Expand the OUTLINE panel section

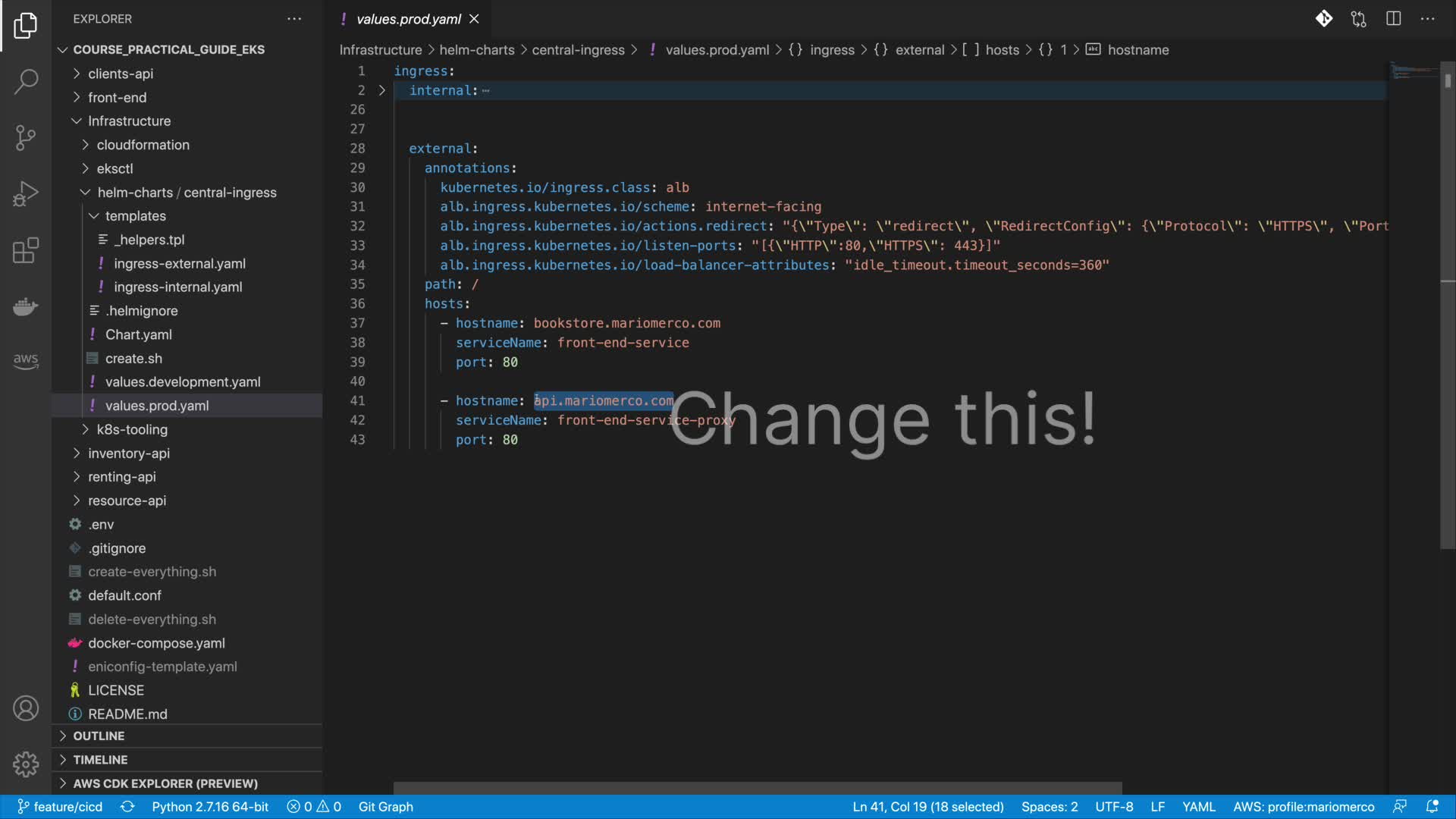click(99, 736)
